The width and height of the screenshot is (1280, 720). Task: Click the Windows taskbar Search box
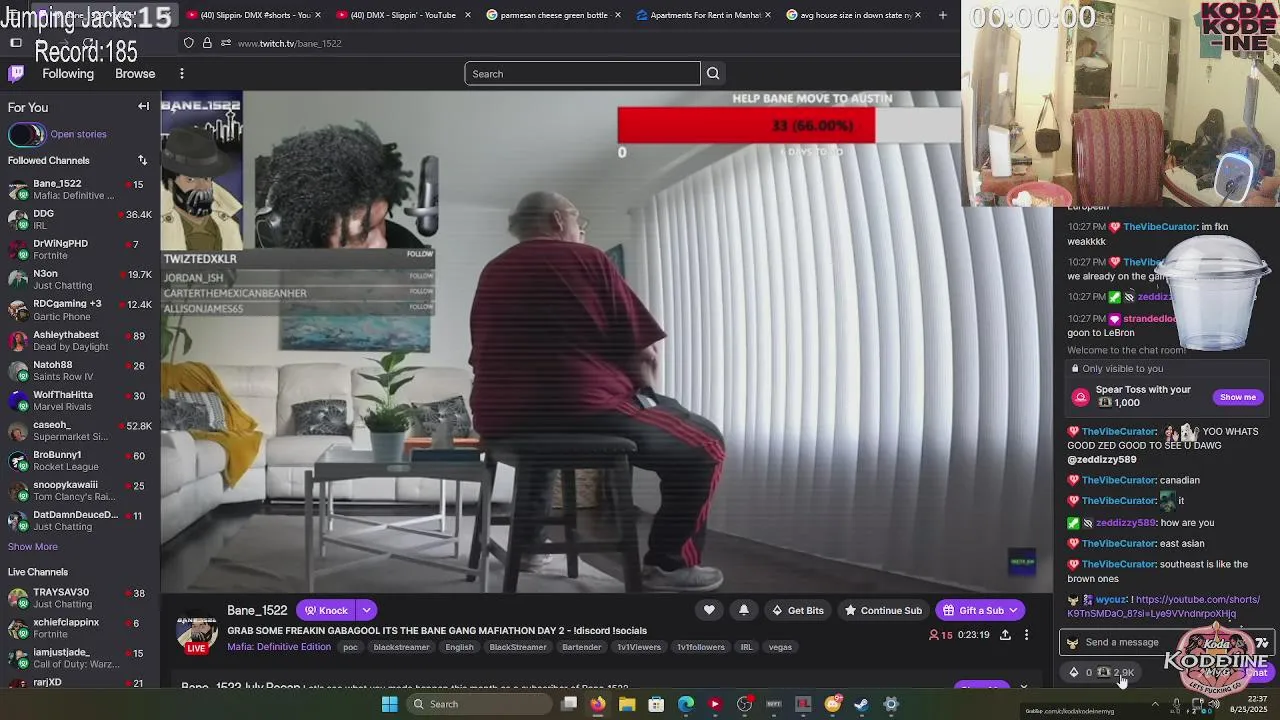[x=480, y=704]
